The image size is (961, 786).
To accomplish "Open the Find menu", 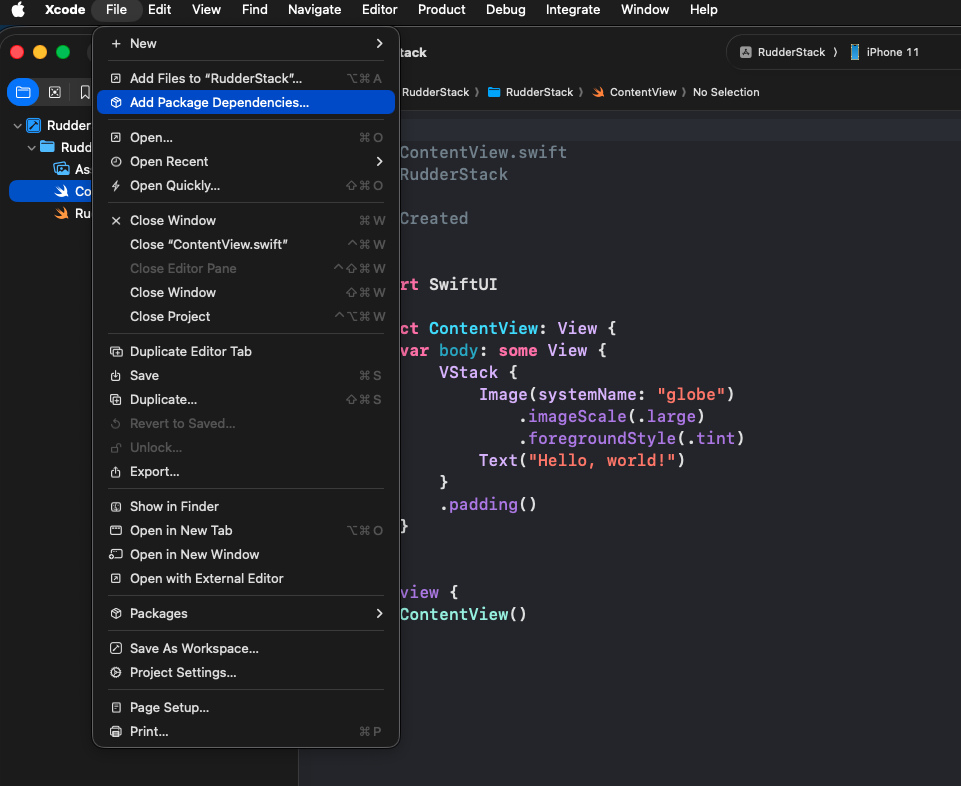I will 254,10.
